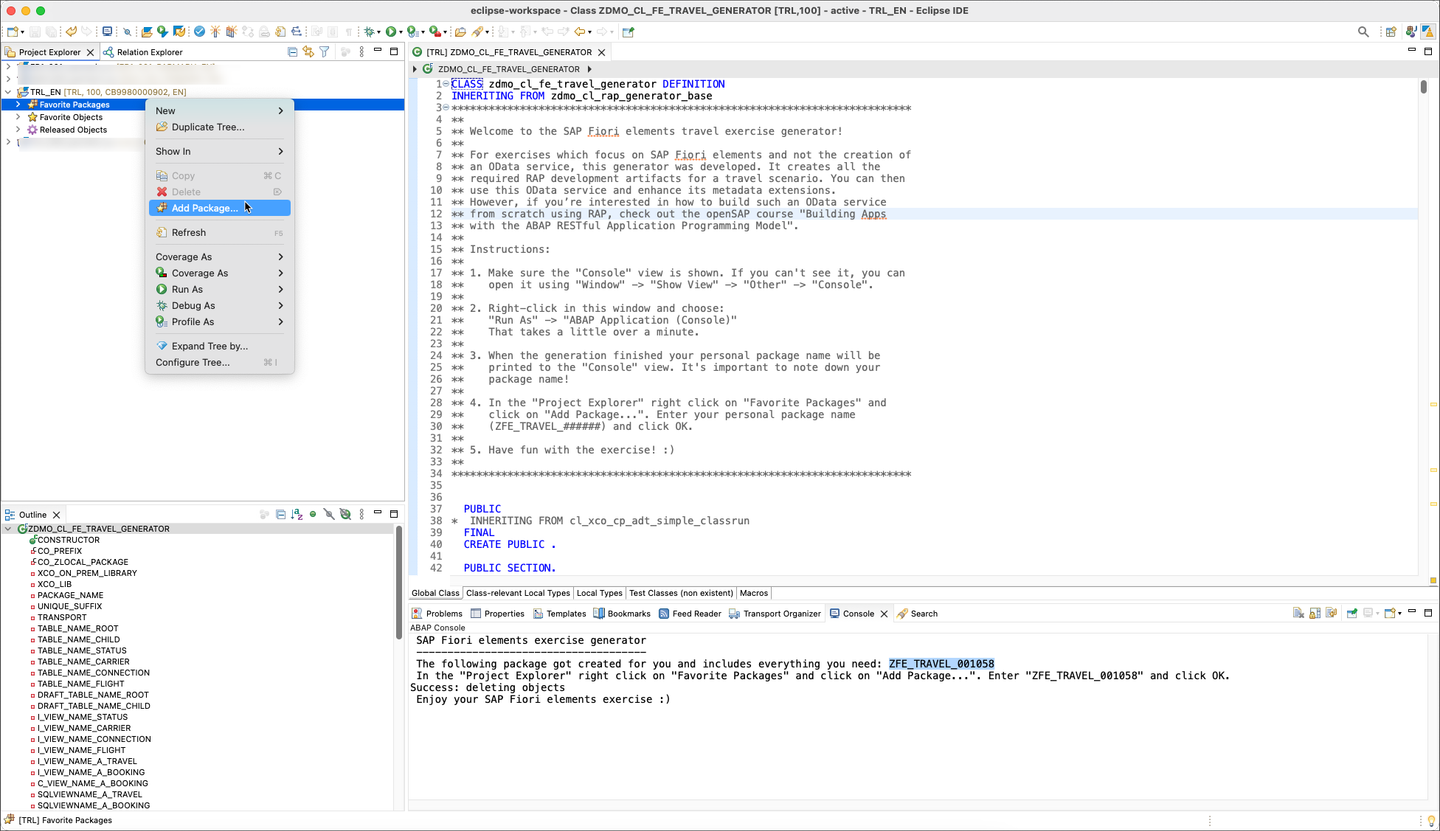This screenshot has width=1440, height=831.
Task: Choose Expand Tree by... menu entry
Action: tap(220, 346)
